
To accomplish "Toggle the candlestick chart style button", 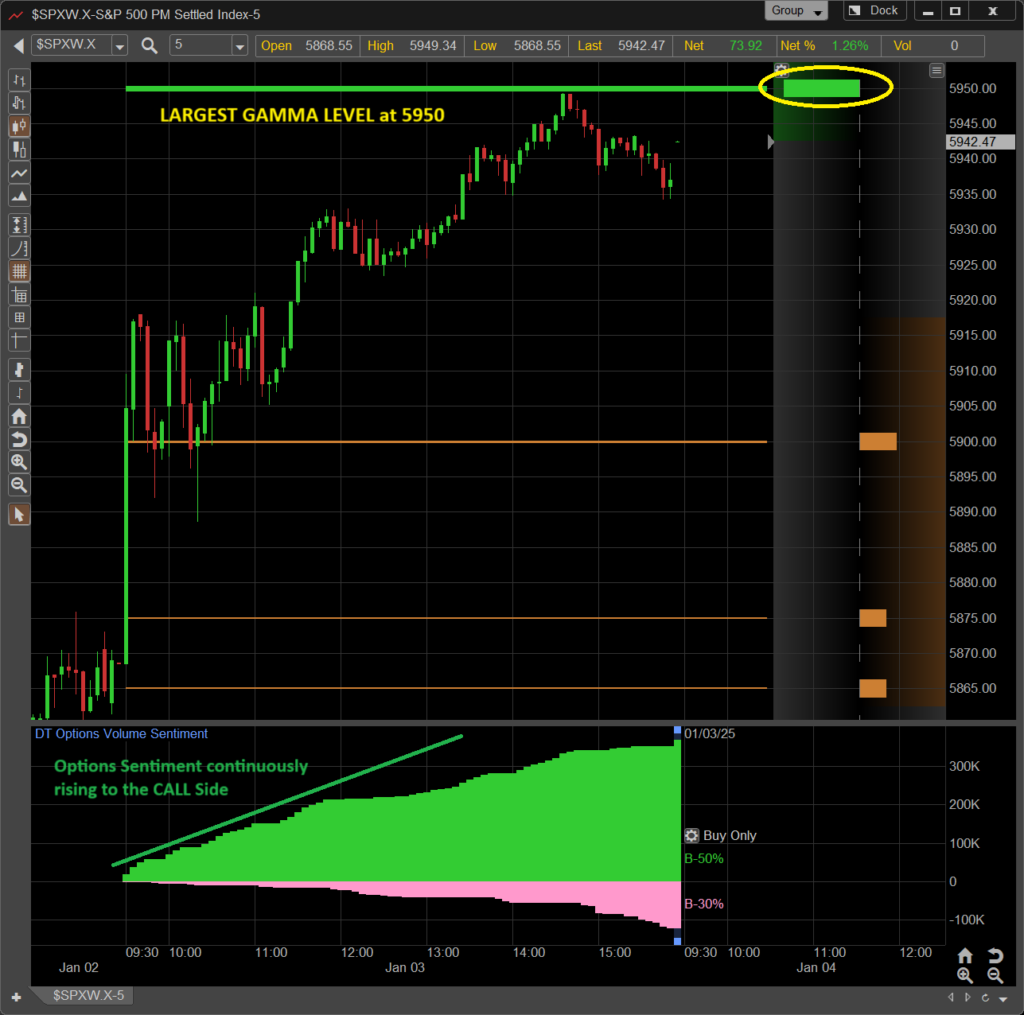I will click(19, 126).
